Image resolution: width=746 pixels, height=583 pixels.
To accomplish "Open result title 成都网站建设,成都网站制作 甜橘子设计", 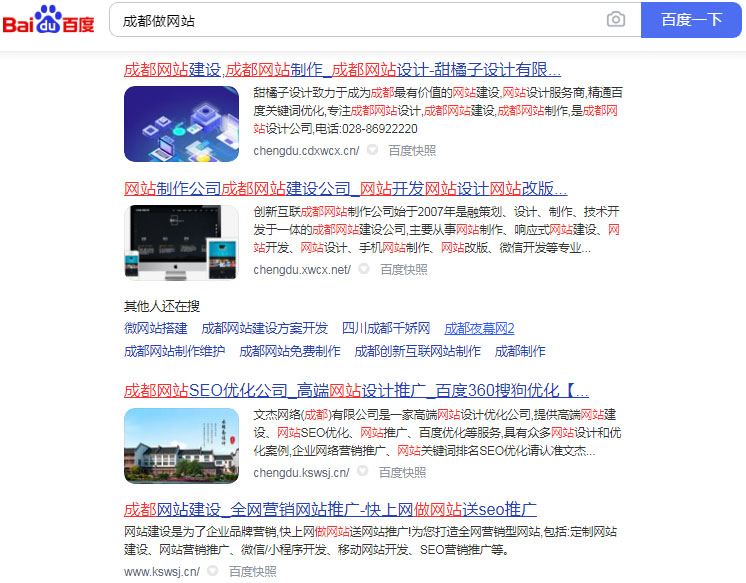I will (x=342, y=69).
